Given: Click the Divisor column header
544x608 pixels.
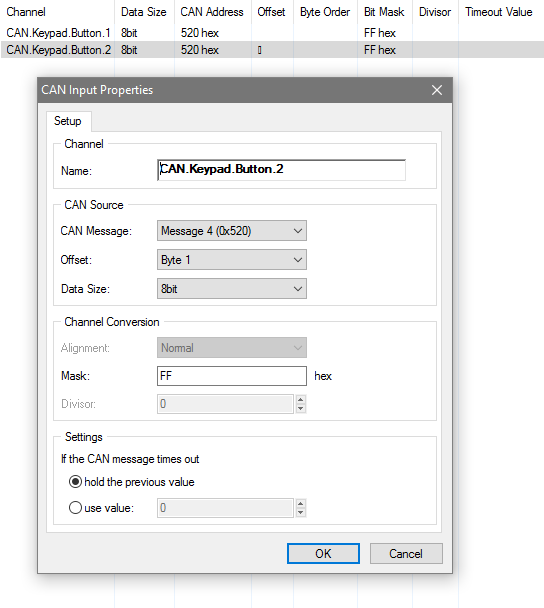Looking at the screenshot, I should pos(435,12).
